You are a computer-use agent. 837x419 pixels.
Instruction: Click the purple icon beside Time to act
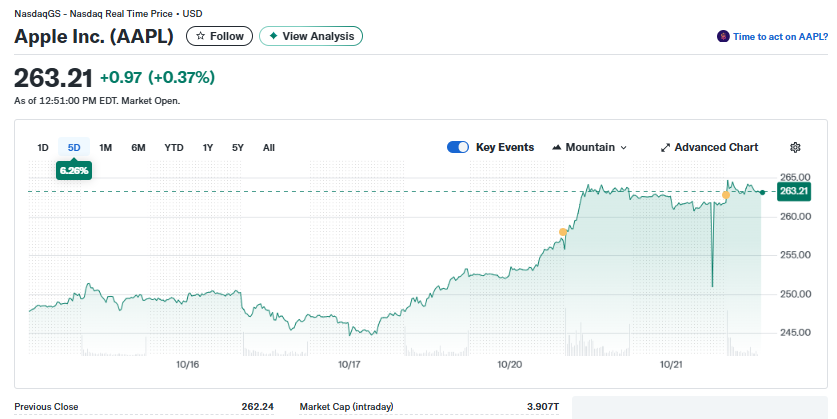click(x=723, y=36)
